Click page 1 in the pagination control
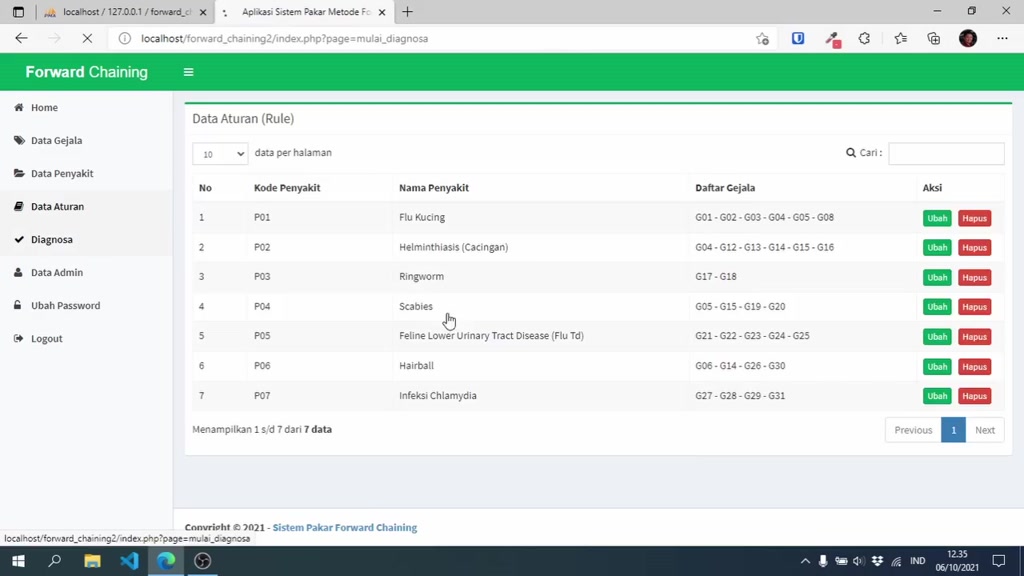Screen dimensions: 1024x576 click(953, 429)
